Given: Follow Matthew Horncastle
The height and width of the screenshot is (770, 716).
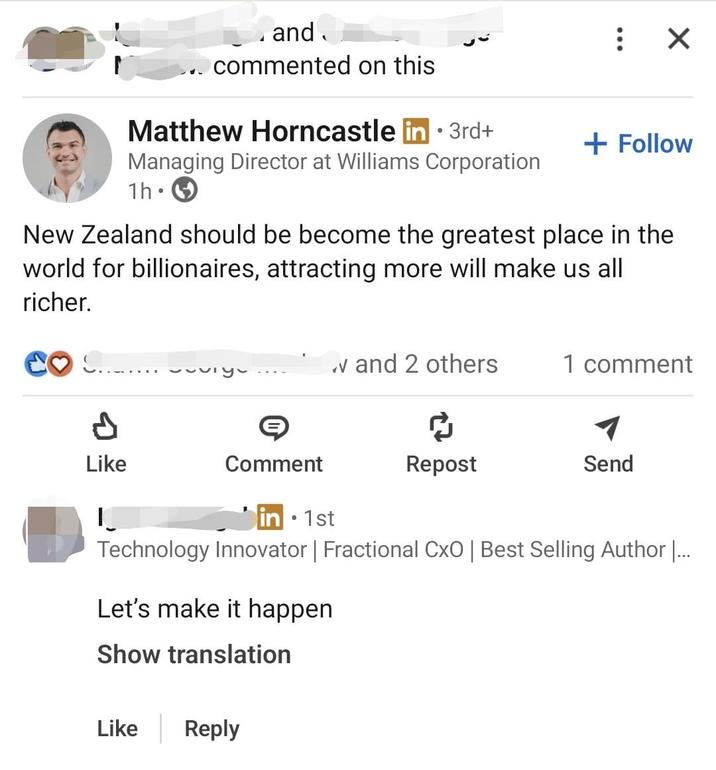Looking at the screenshot, I should (x=638, y=144).
